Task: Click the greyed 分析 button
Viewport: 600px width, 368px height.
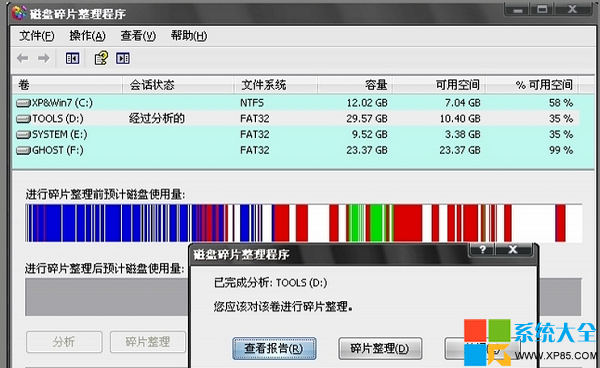Action: point(64,342)
